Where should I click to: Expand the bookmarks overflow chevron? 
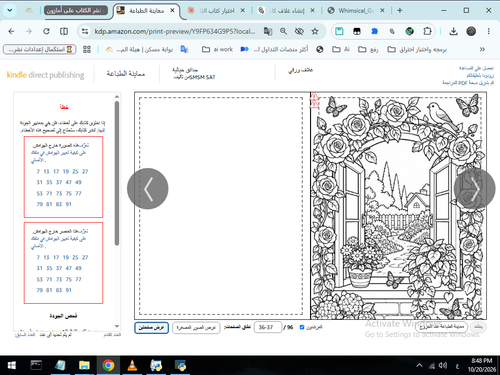(482, 49)
